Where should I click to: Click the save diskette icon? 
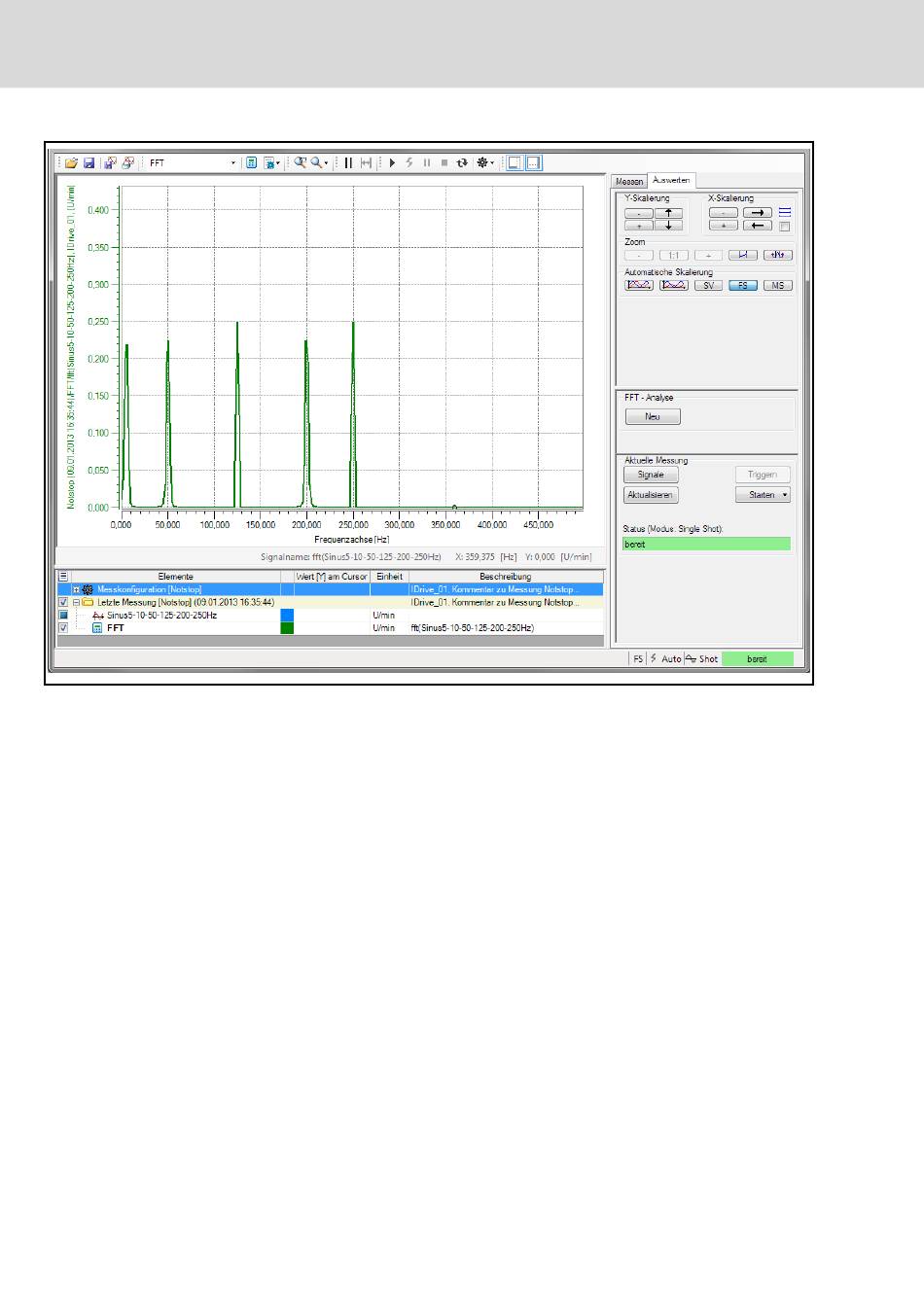pyautogui.click(x=89, y=163)
